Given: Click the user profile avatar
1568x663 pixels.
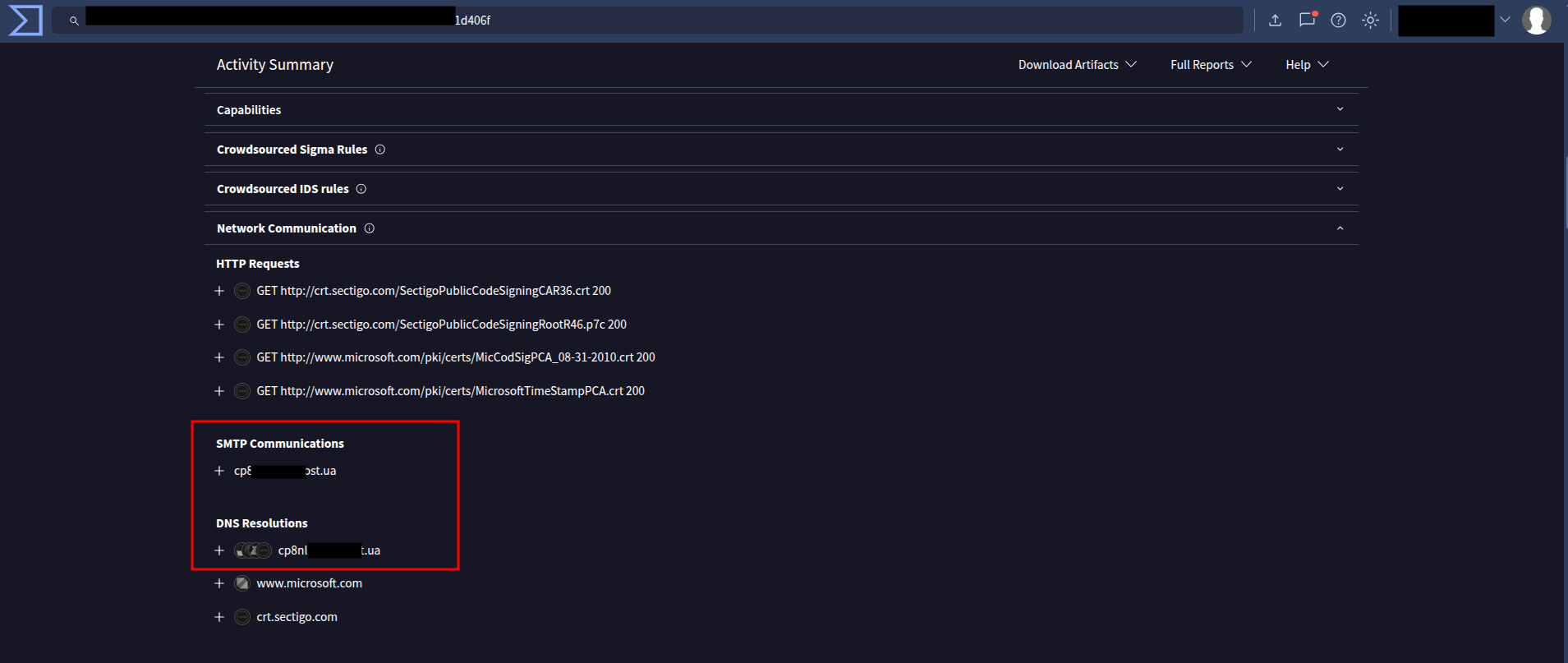Looking at the screenshot, I should click(x=1536, y=21).
